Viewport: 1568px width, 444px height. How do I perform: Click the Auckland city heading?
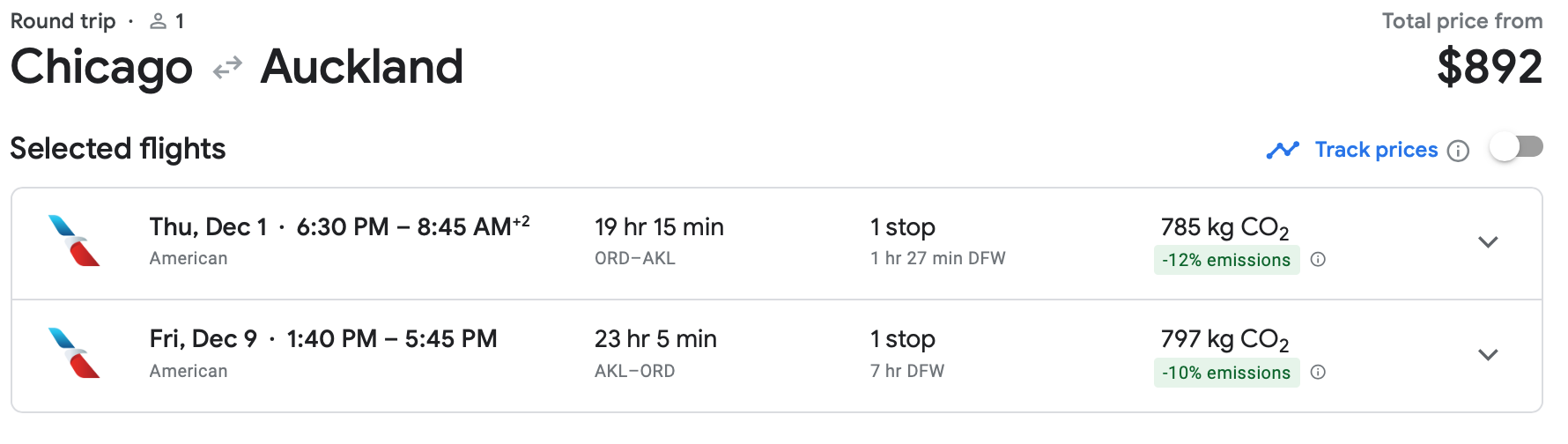click(361, 67)
